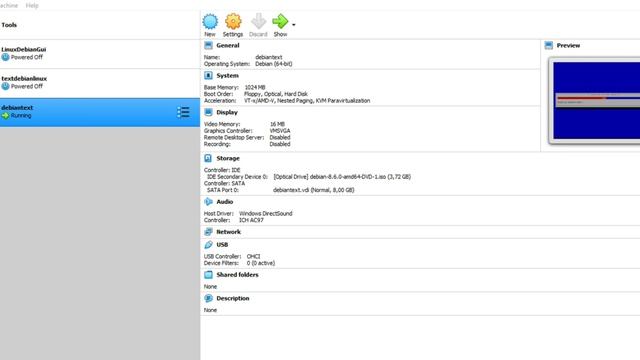Viewport: 640px width, 360px height.
Task: Click the Remote Desktop Server Disabled value
Action: [280, 138]
